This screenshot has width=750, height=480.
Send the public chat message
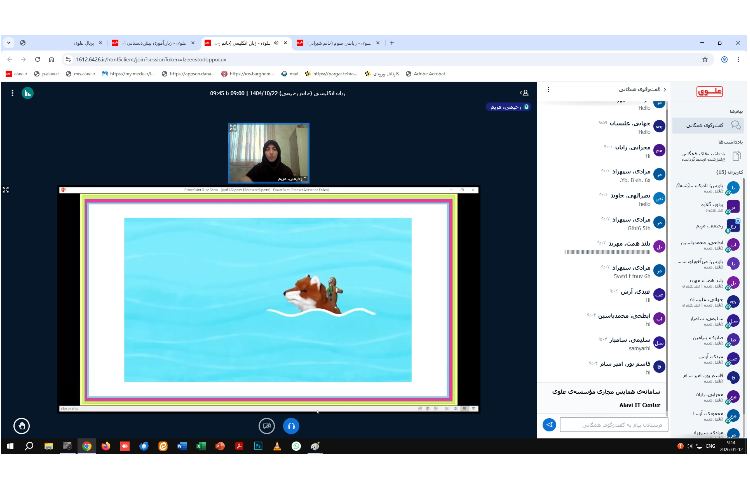click(x=549, y=425)
